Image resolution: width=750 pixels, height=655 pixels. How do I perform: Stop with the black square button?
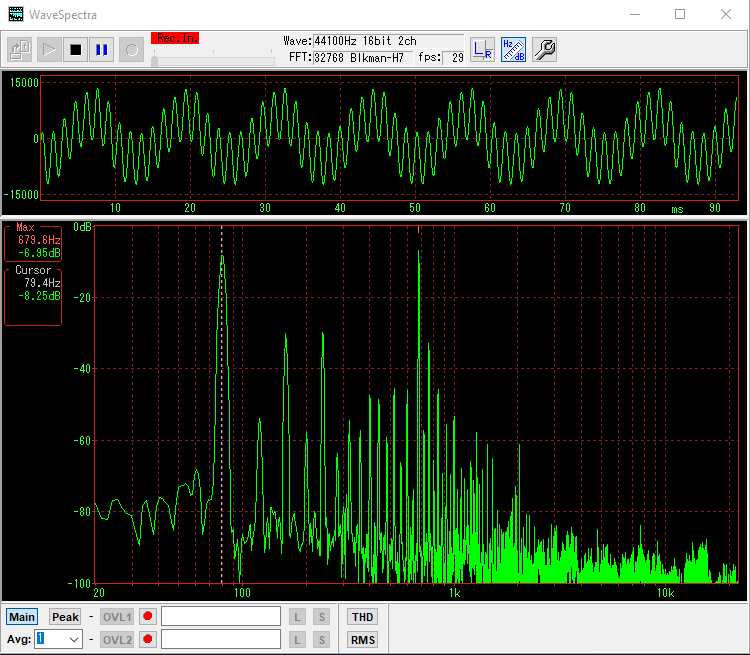click(75, 49)
